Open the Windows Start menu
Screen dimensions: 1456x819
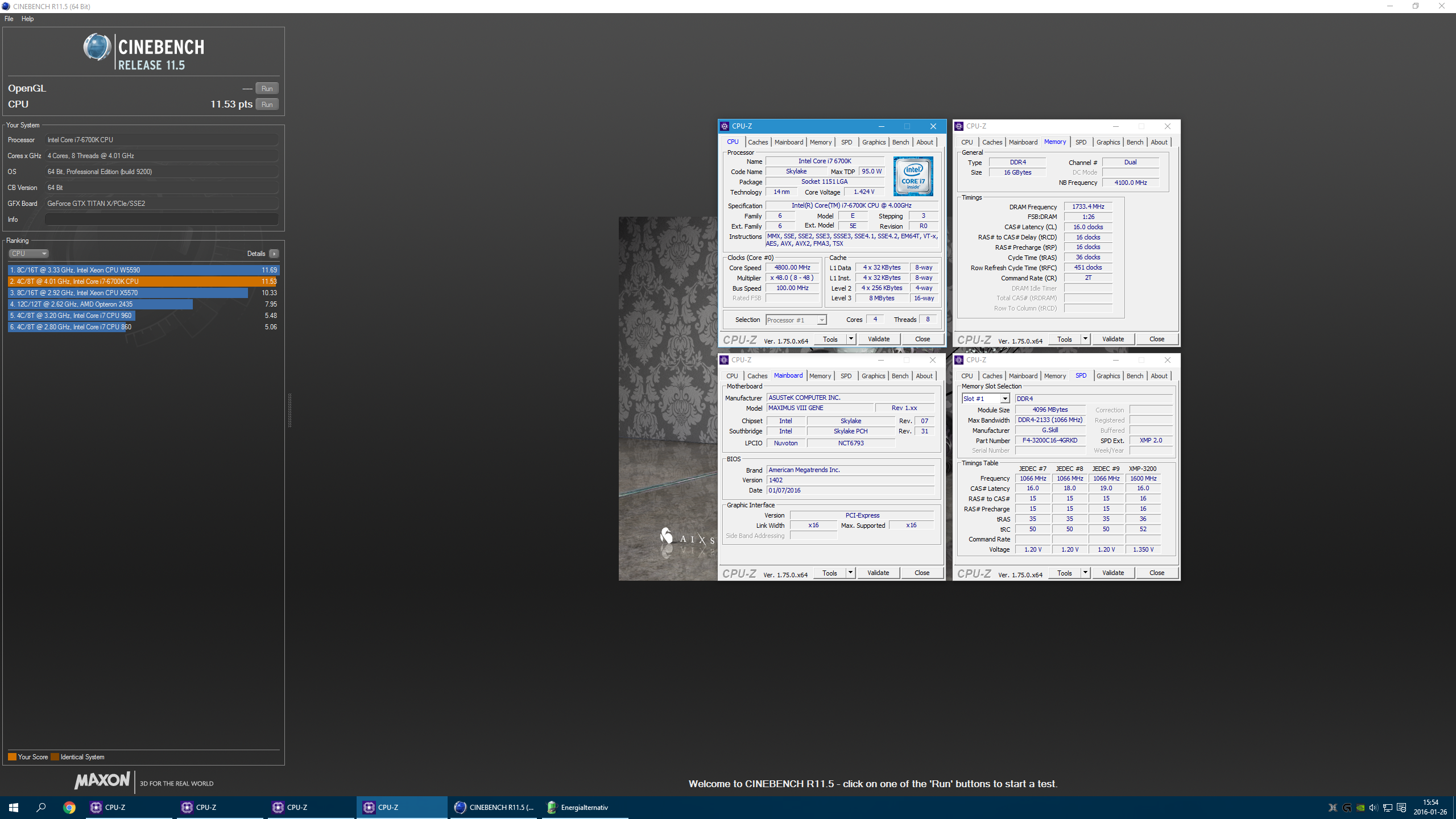pyautogui.click(x=14, y=807)
